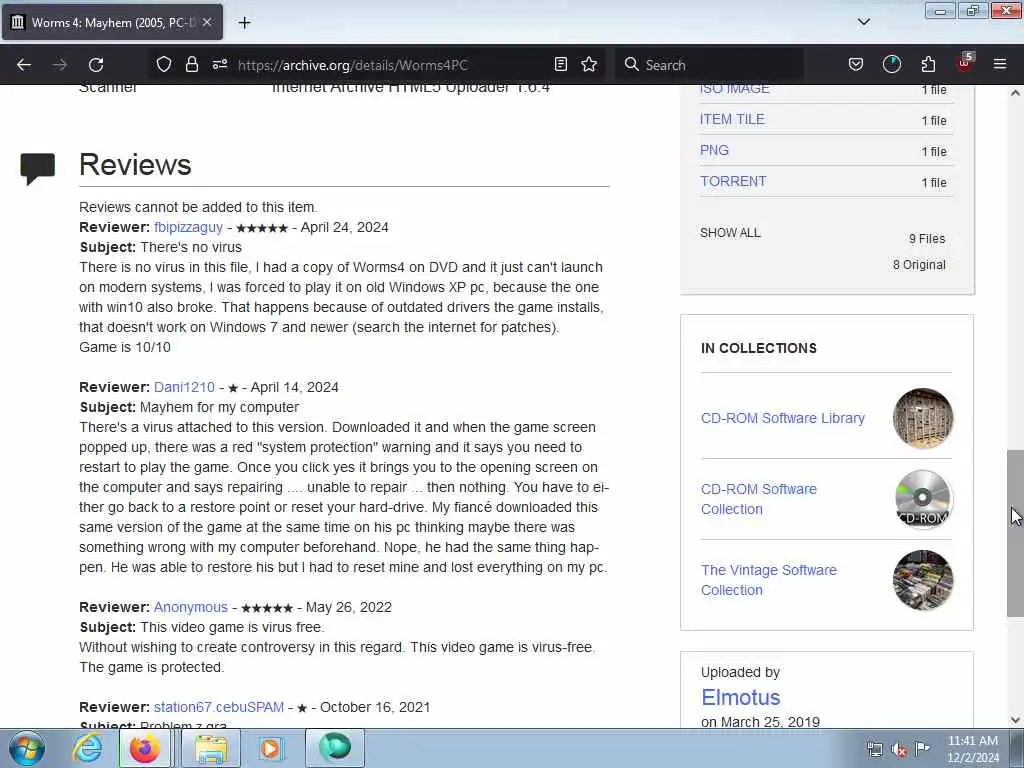This screenshot has height=768, width=1024.
Task: Click the page vertical scrollbar thumb
Action: click(1015, 533)
